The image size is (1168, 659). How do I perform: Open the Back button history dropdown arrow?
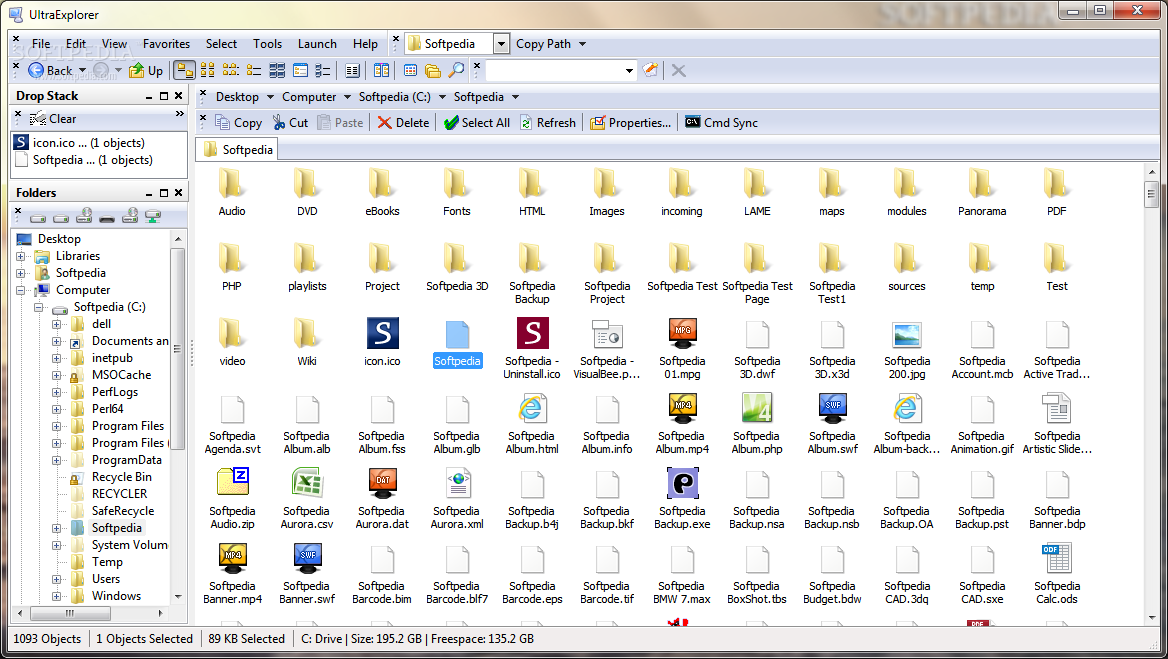click(82, 71)
